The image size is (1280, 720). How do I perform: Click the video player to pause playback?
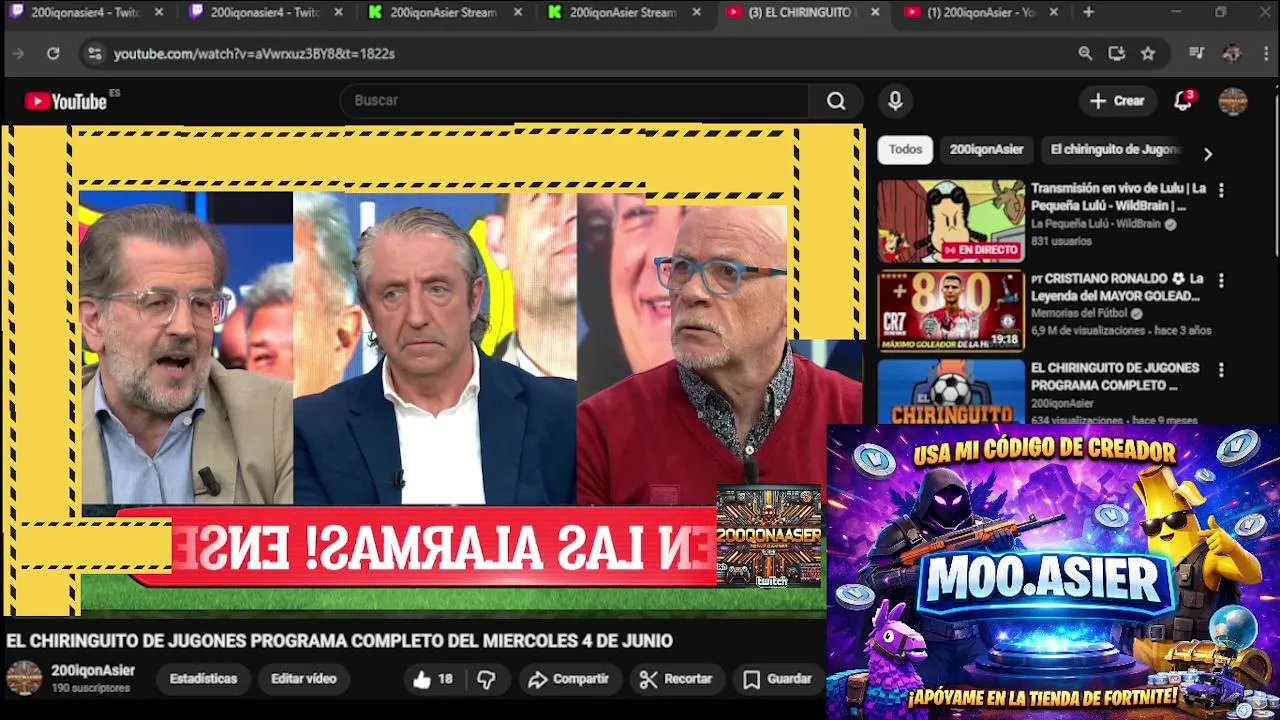click(x=432, y=370)
